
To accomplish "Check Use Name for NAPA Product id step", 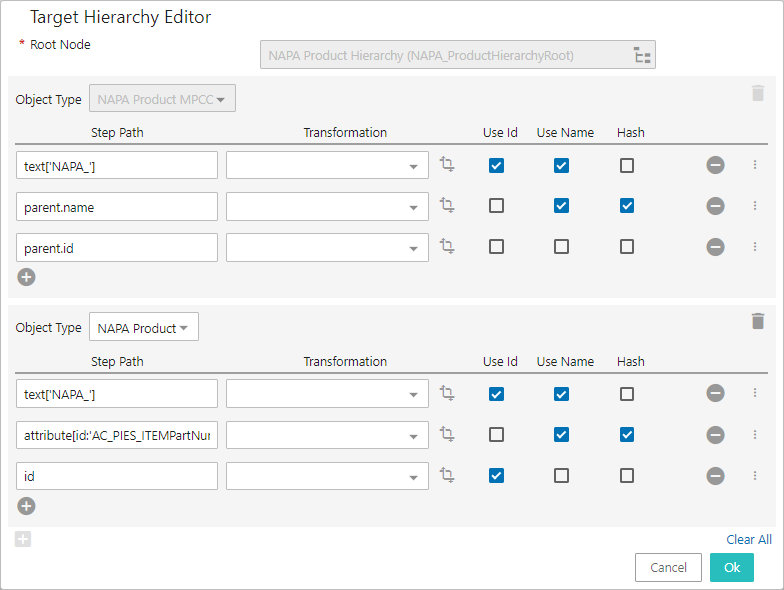I will point(561,476).
